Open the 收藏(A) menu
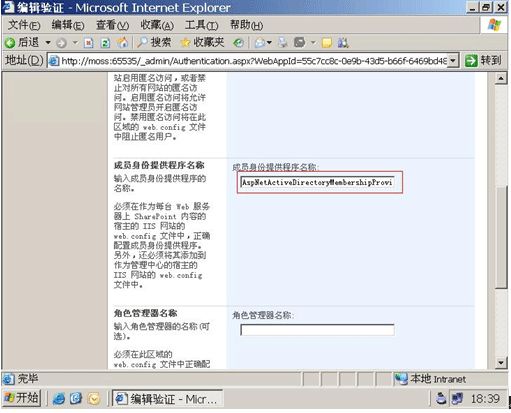The width and height of the screenshot is (511, 413). pyautogui.click(x=157, y=25)
